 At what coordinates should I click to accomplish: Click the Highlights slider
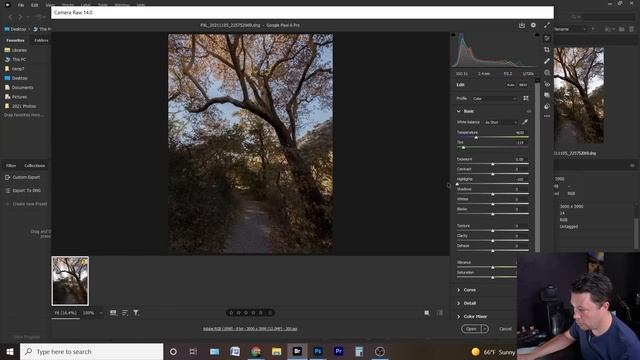493,184
